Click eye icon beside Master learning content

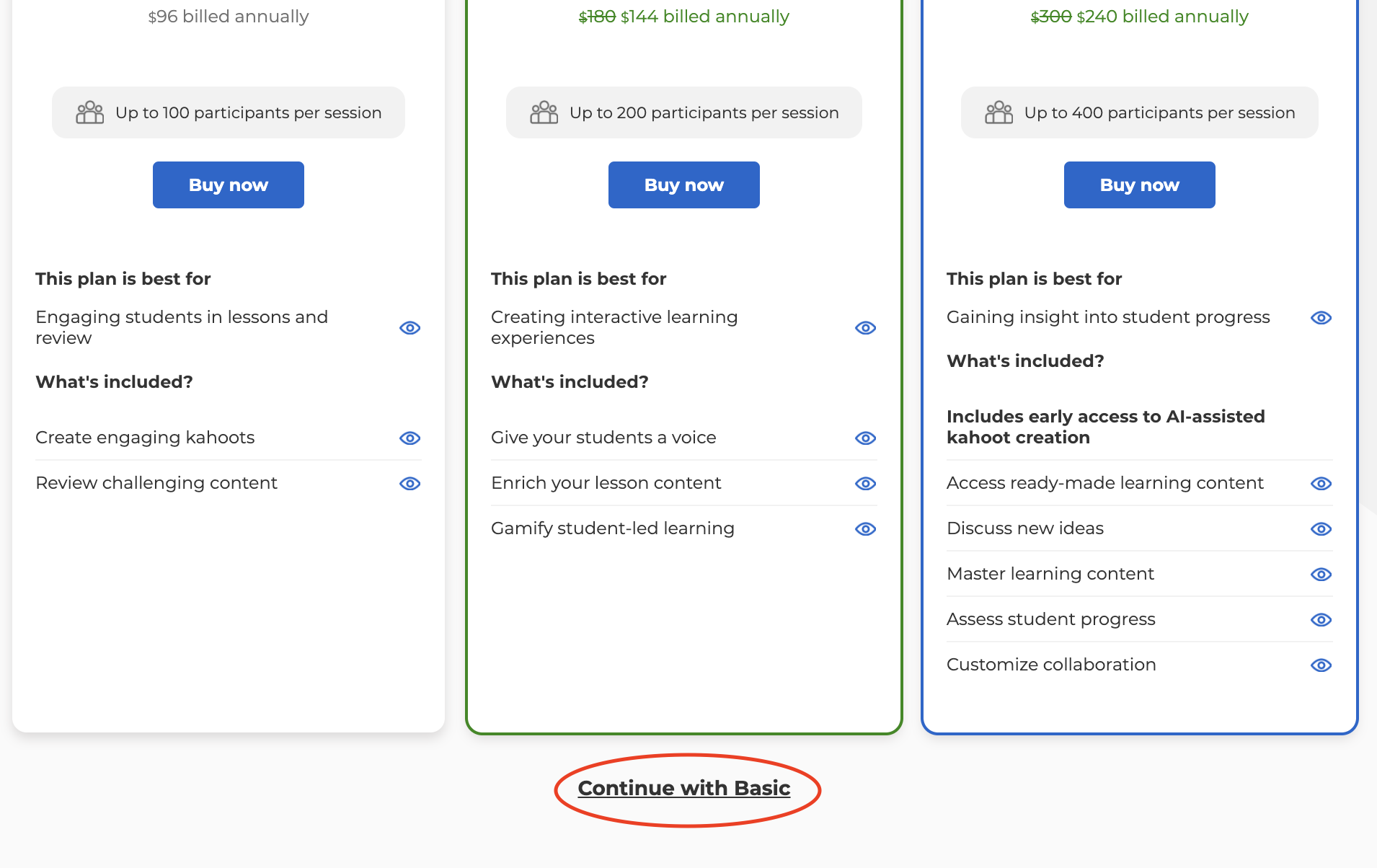point(1321,575)
